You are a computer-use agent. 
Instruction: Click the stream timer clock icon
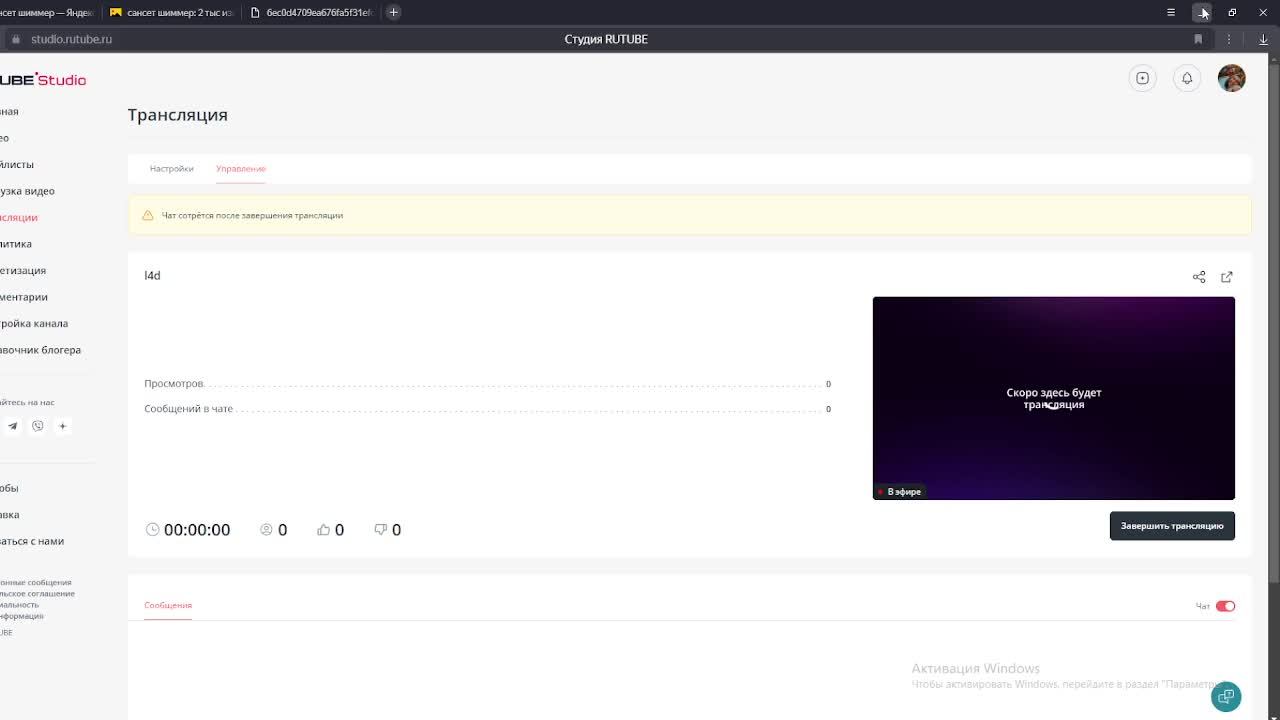pos(152,530)
